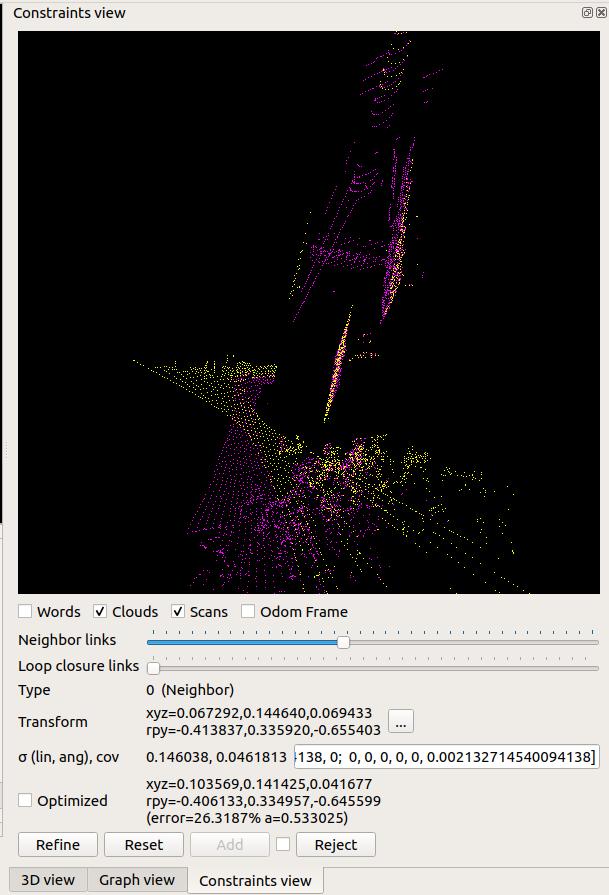
Task: Click the Neighbor links slider handle
Action: (x=343, y=642)
